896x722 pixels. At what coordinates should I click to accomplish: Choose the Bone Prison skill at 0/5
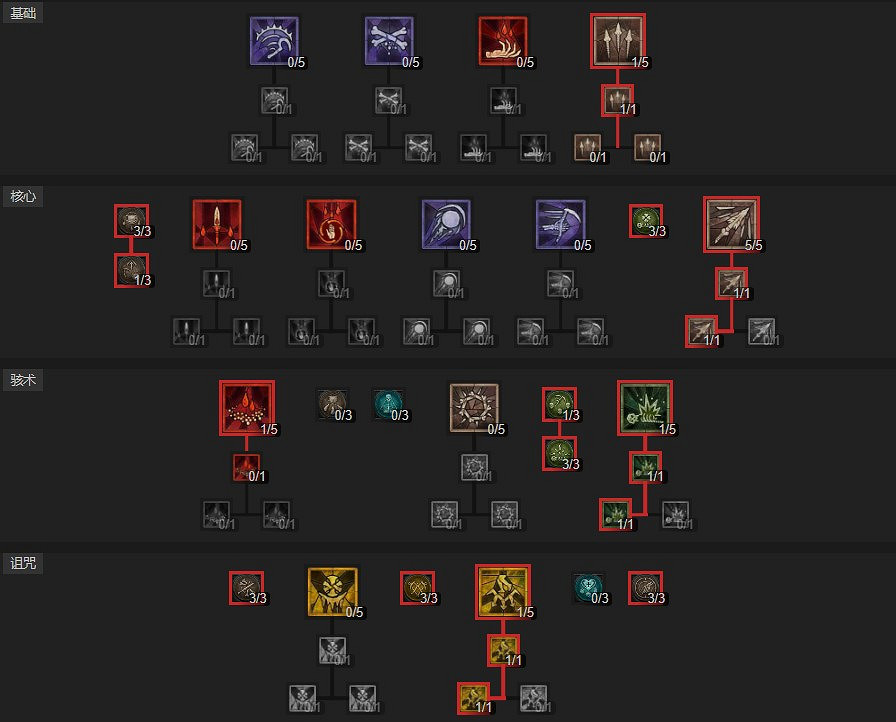coord(474,408)
